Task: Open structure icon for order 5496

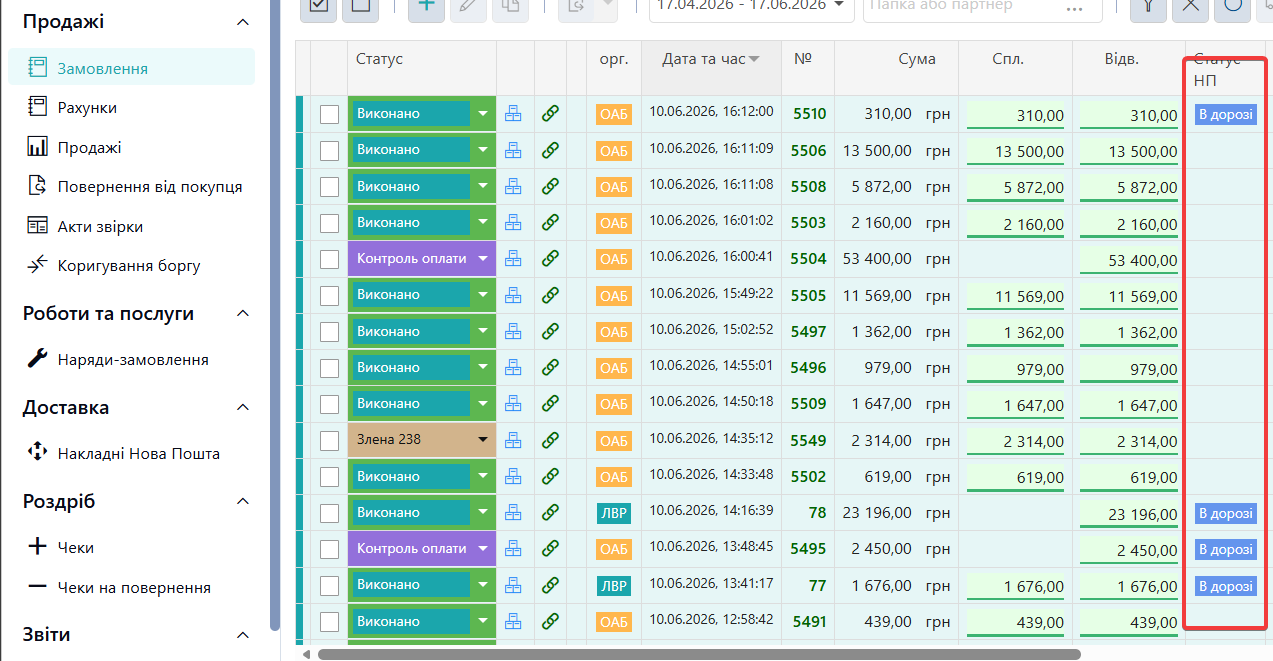Action: pos(514,368)
